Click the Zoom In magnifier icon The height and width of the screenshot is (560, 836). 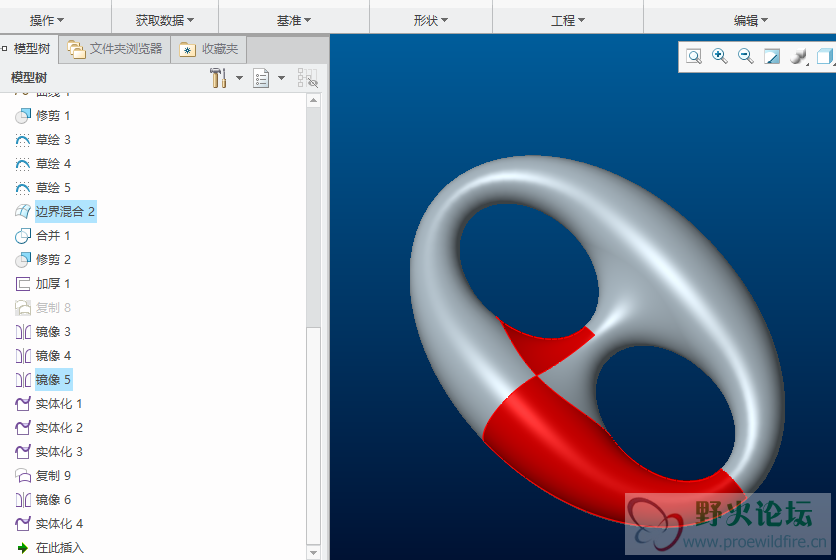tap(720, 56)
